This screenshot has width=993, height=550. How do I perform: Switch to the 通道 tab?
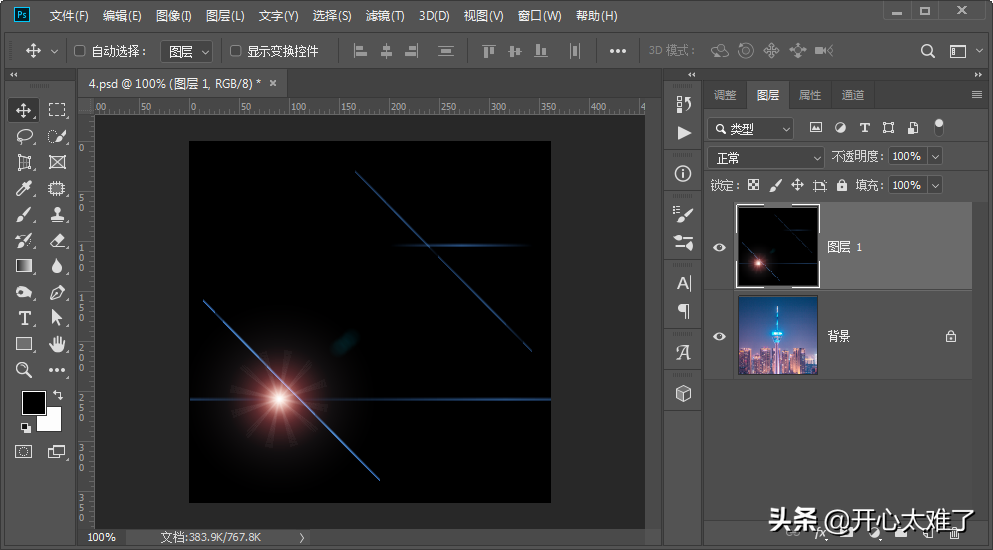[x=852, y=95]
